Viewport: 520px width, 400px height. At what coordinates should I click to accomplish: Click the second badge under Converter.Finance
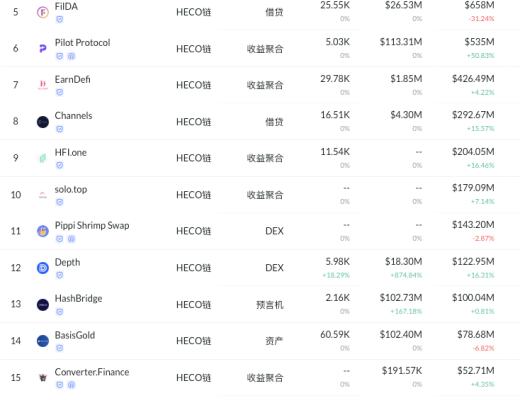(x=71, y=385)
